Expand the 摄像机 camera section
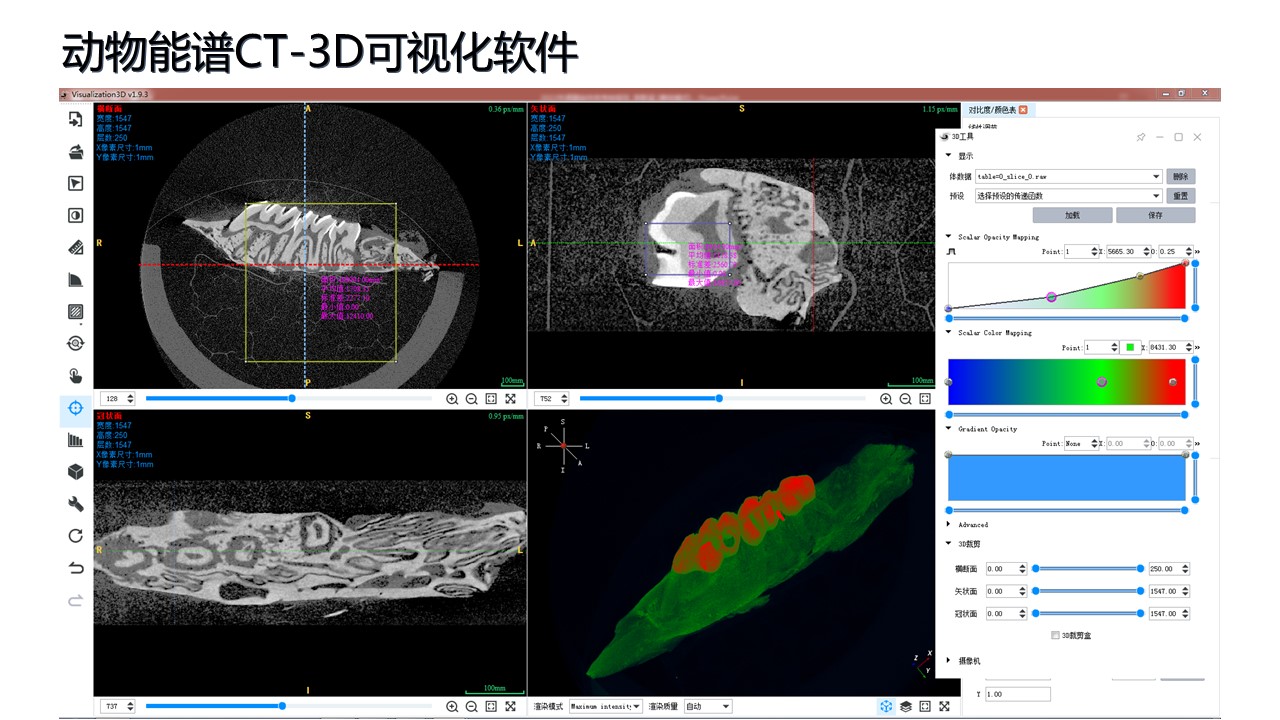This screenshot has height=720, width=1280. [x=949, y=661]
